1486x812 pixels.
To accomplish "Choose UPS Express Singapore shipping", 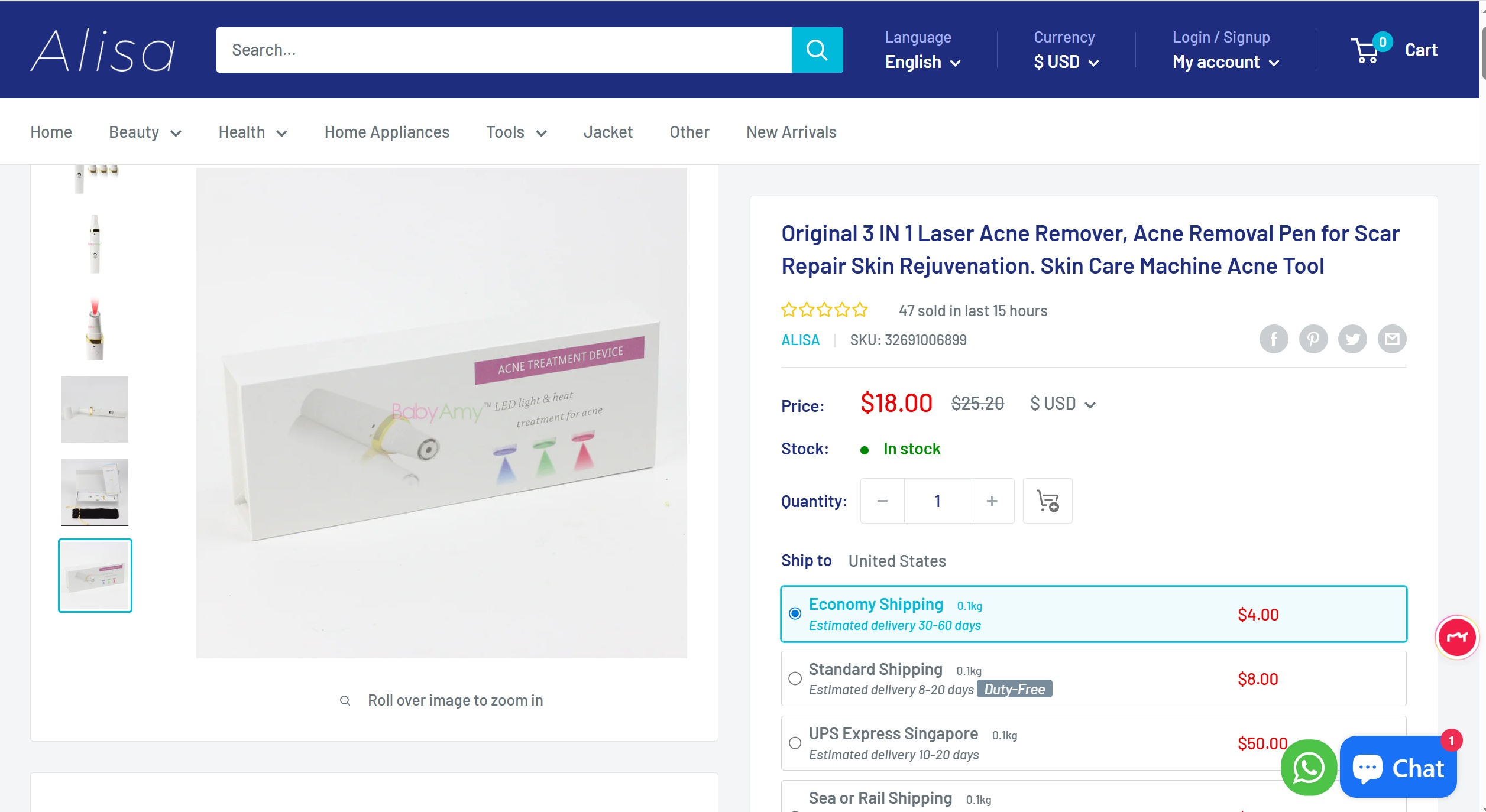I will pyautogui.click(x=795, y=743).
